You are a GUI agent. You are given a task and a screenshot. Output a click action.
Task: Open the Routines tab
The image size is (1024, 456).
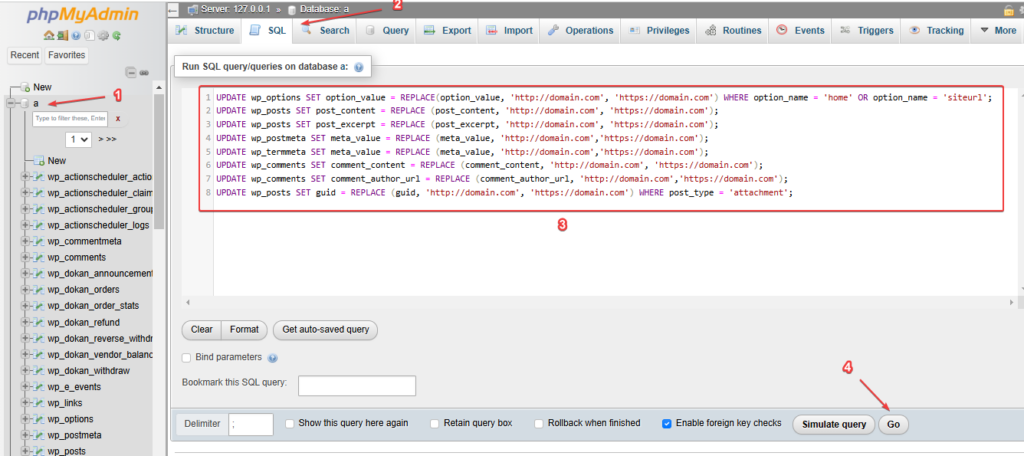(x=733, y=30)
